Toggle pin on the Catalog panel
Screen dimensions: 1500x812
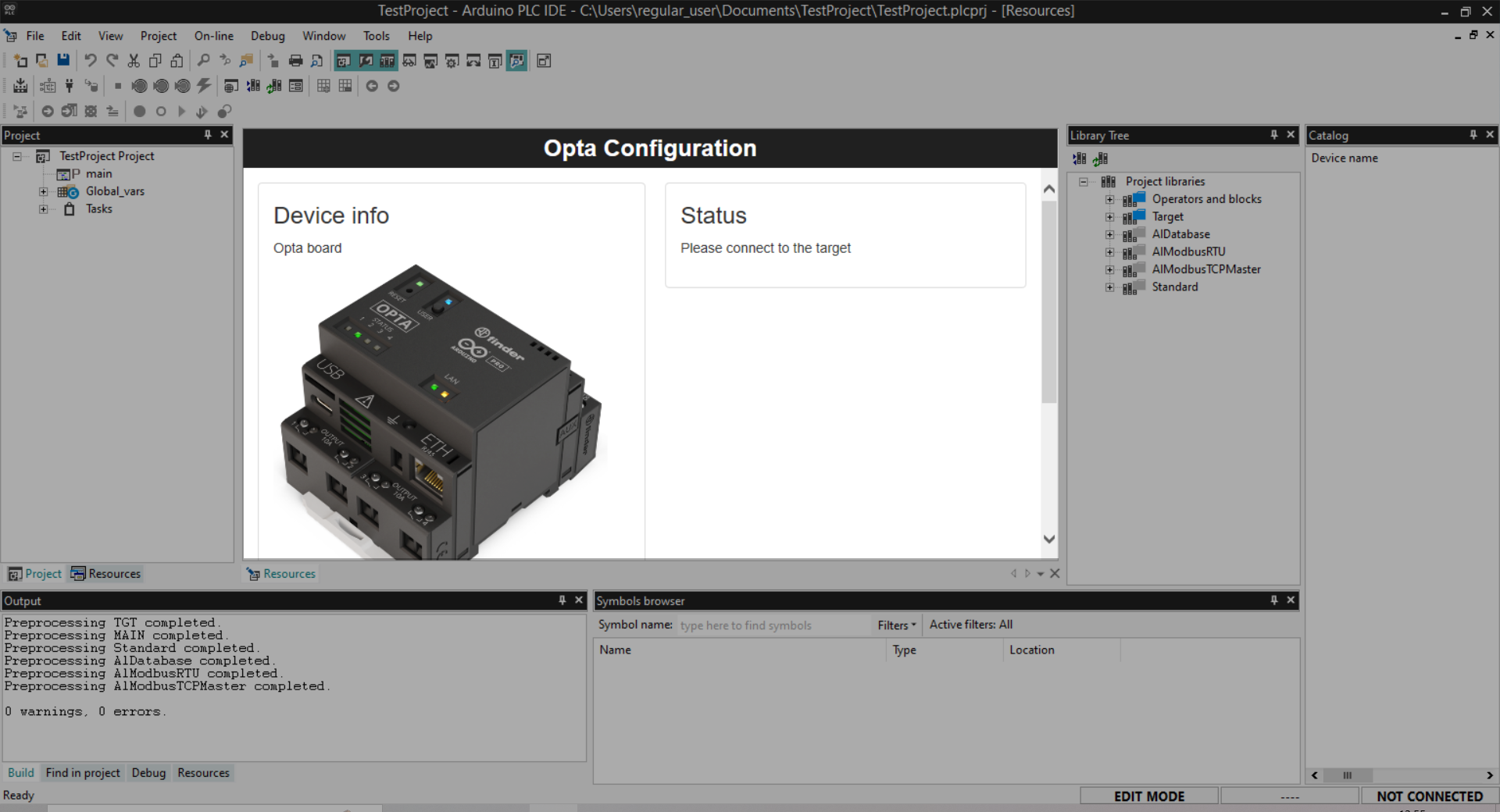tap(1473, 135)
